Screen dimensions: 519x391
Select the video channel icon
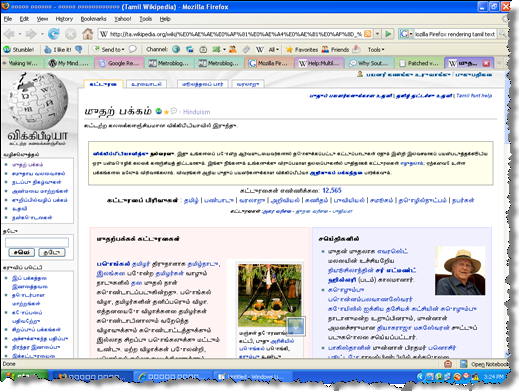coord(203,50)
